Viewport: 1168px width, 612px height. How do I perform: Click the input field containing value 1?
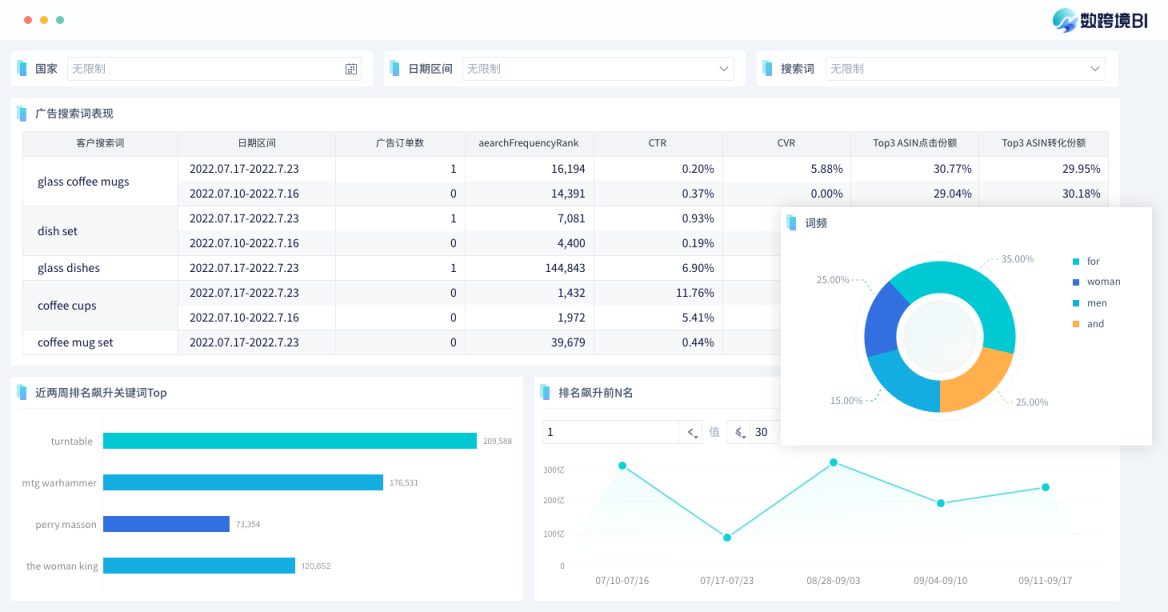click(610, 432)
